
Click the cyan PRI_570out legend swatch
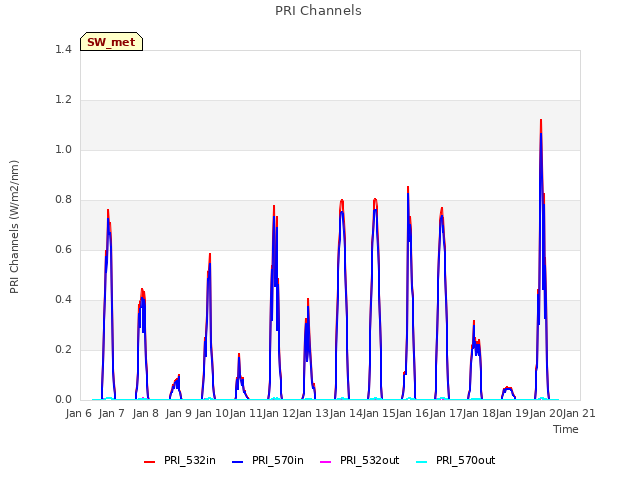(x=422, y=462)
